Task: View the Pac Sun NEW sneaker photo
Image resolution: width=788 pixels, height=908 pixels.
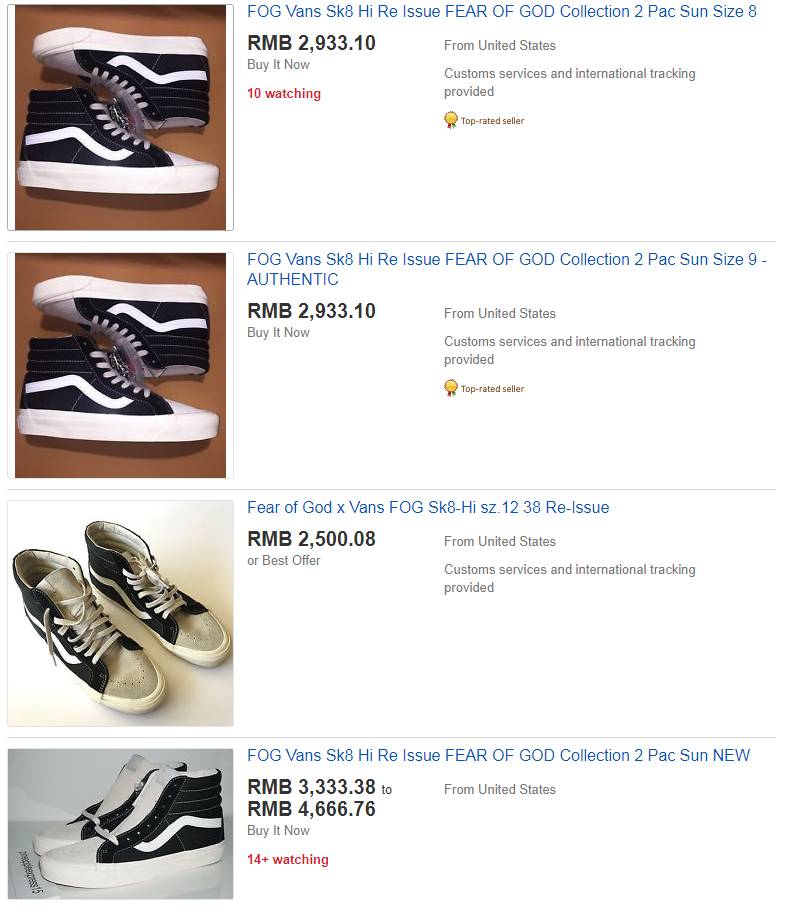Action: [x=120, y=823]
